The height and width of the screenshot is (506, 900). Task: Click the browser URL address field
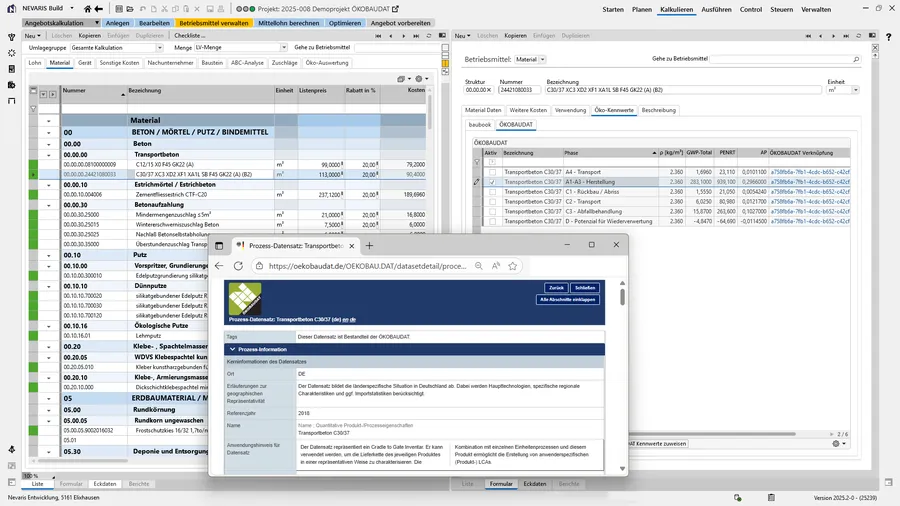pyautogui.click(x=367, y=266)
